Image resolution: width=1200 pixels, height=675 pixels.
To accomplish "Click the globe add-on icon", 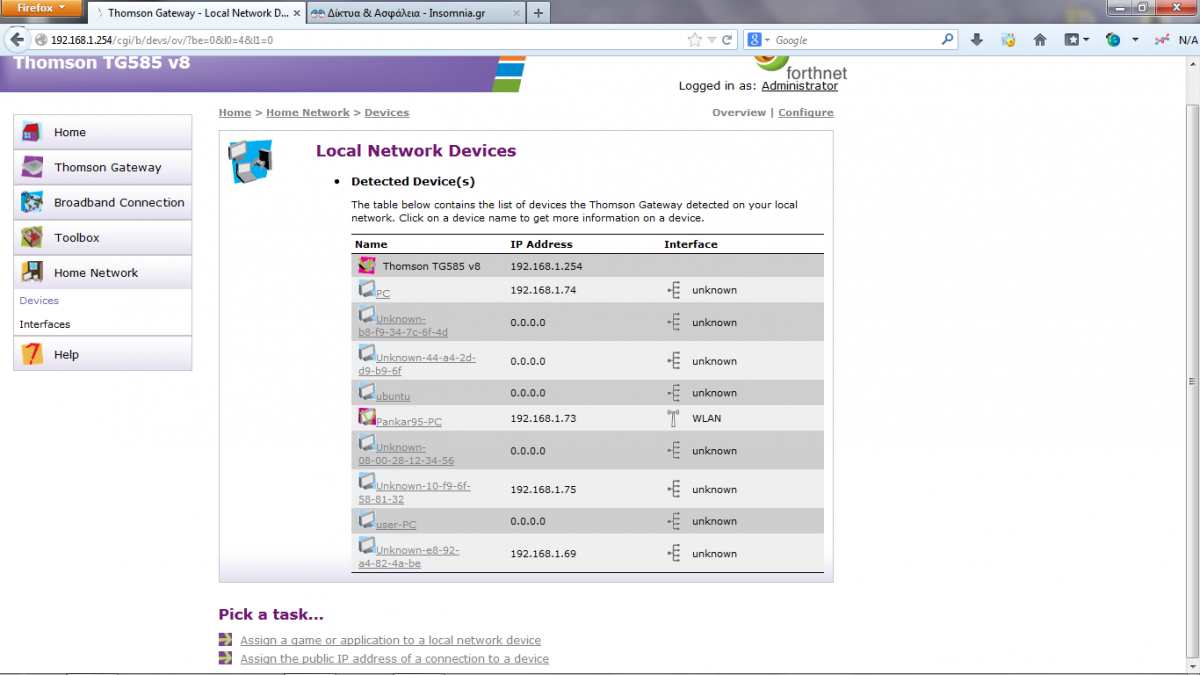I will pos(1113,40).
